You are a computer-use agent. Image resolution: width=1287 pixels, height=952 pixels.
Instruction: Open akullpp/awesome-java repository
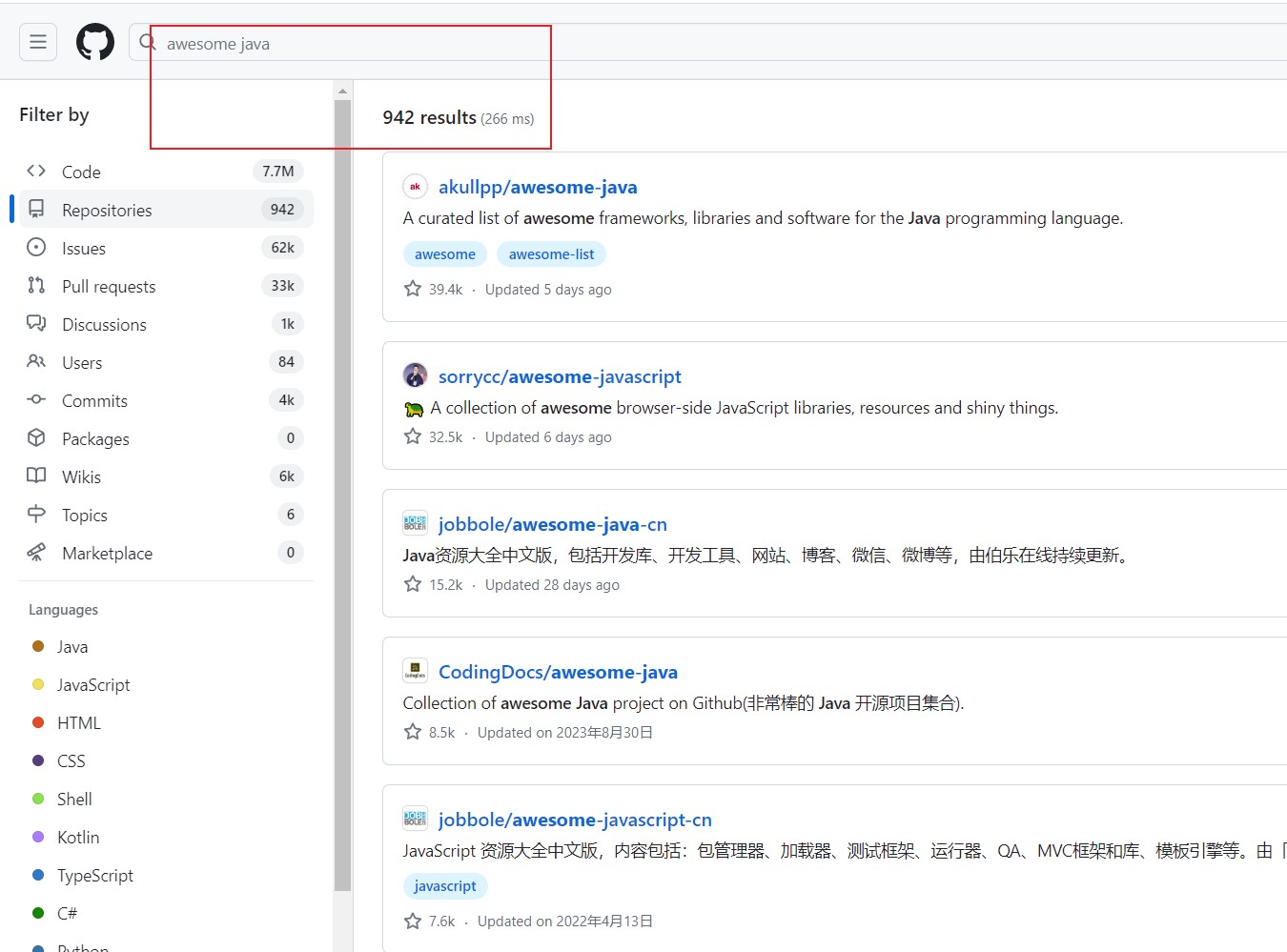click(538, 187)
